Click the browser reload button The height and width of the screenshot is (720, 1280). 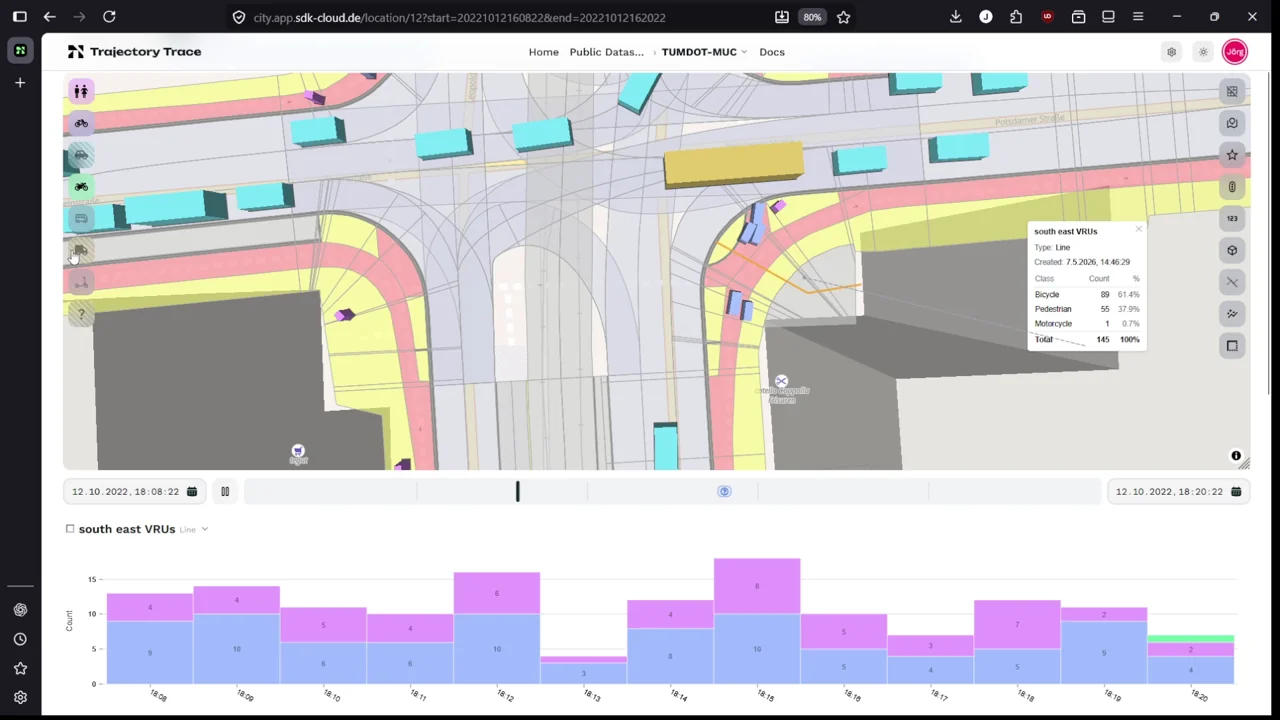point(109,17)
